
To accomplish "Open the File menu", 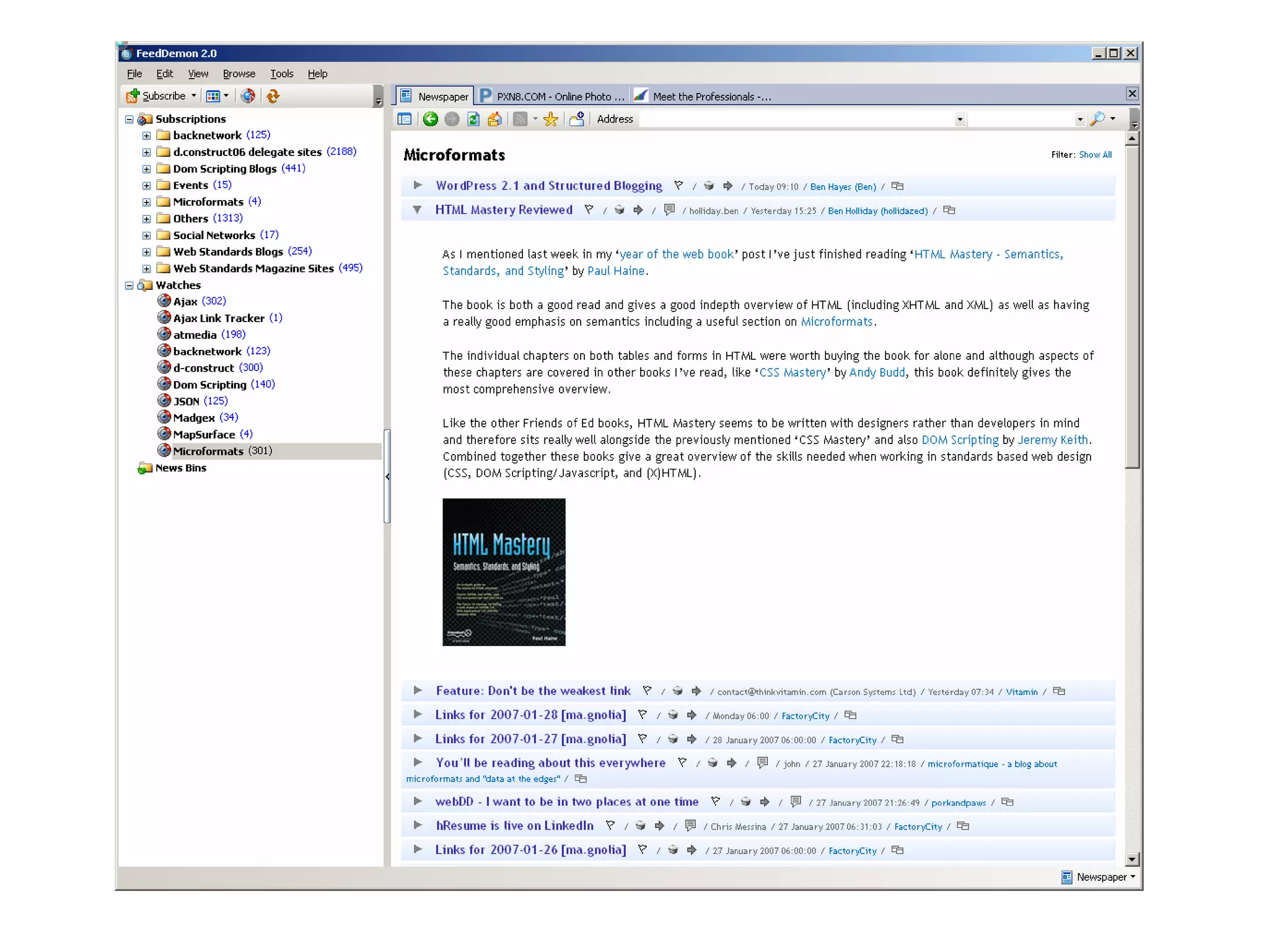I will [x=134, y=74].
